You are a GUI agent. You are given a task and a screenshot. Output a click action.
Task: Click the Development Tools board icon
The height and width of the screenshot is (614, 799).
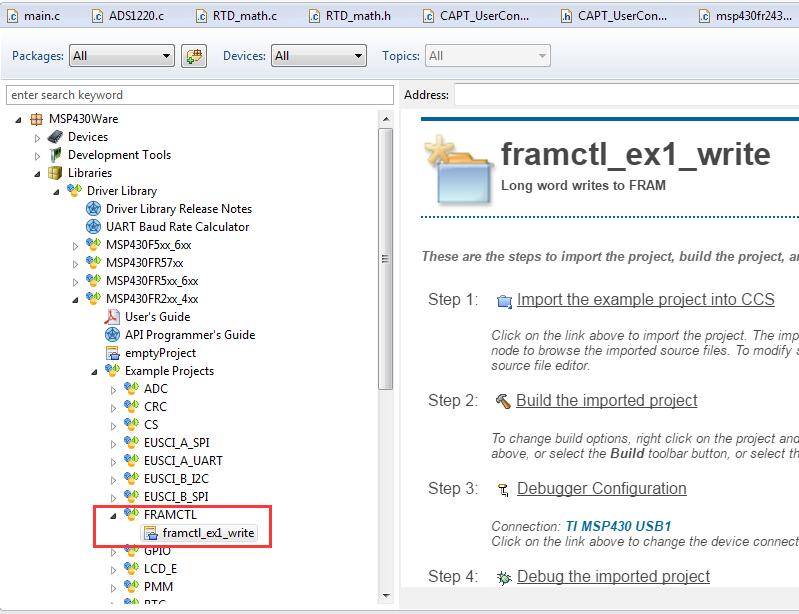point(55,154)
